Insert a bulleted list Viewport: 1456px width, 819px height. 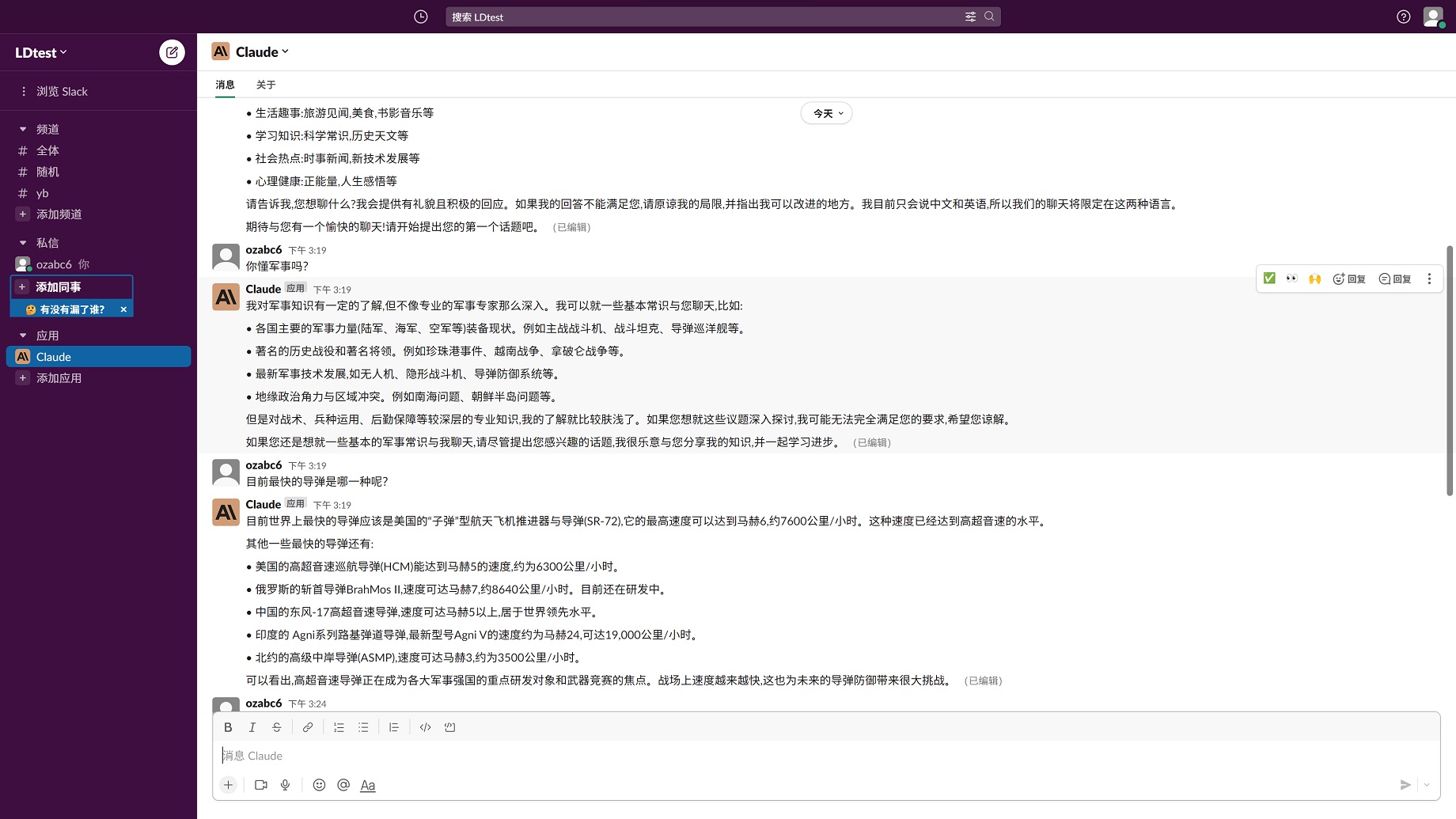pyautogui.click(x=363, y=727)
